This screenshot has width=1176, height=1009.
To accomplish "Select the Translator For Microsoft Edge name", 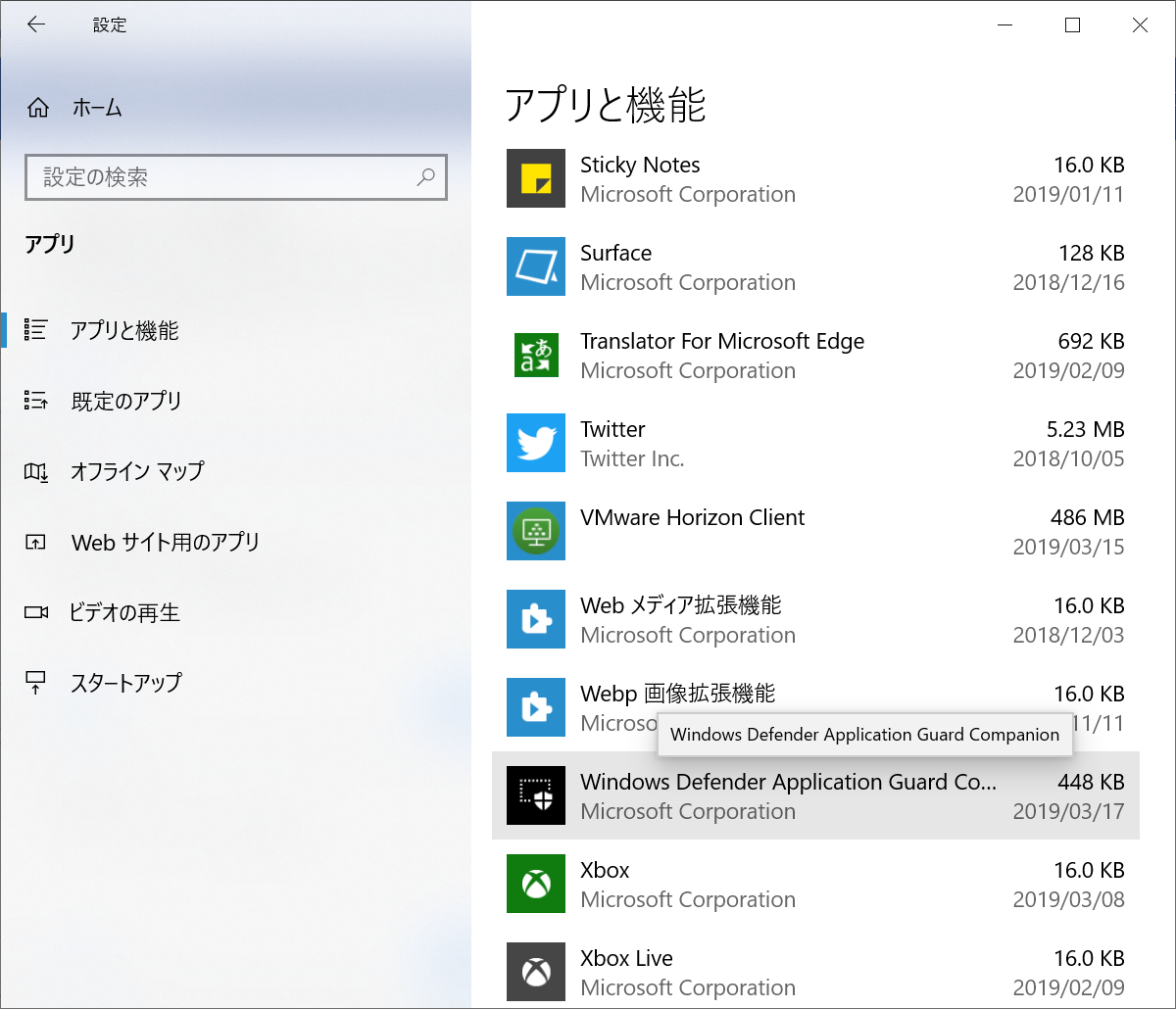I will 722,341.
